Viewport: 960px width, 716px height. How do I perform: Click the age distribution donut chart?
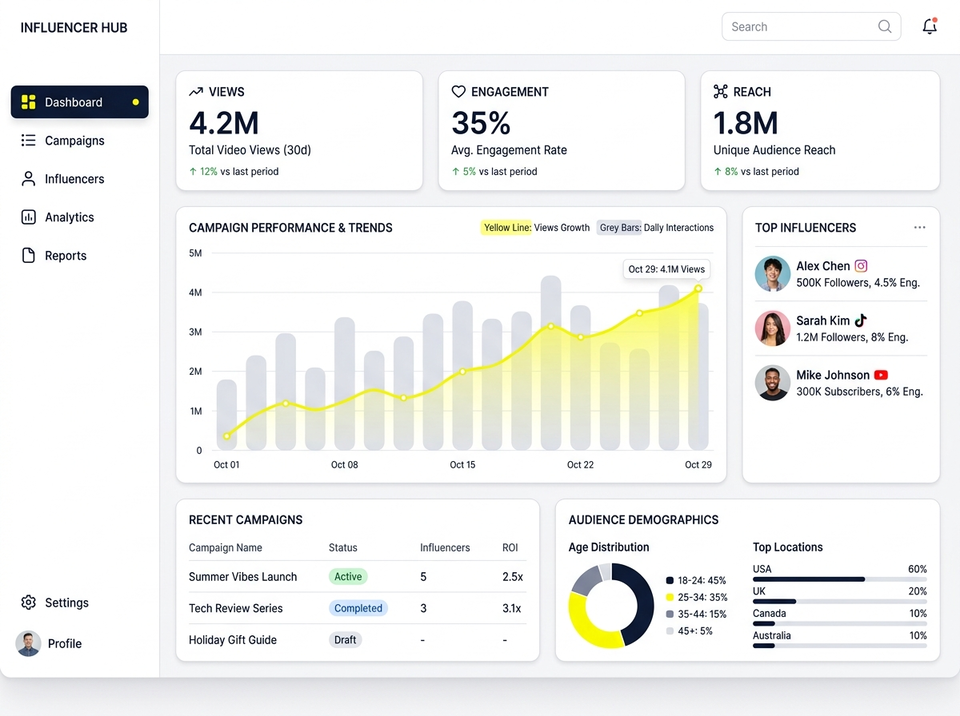coord(610,606)
